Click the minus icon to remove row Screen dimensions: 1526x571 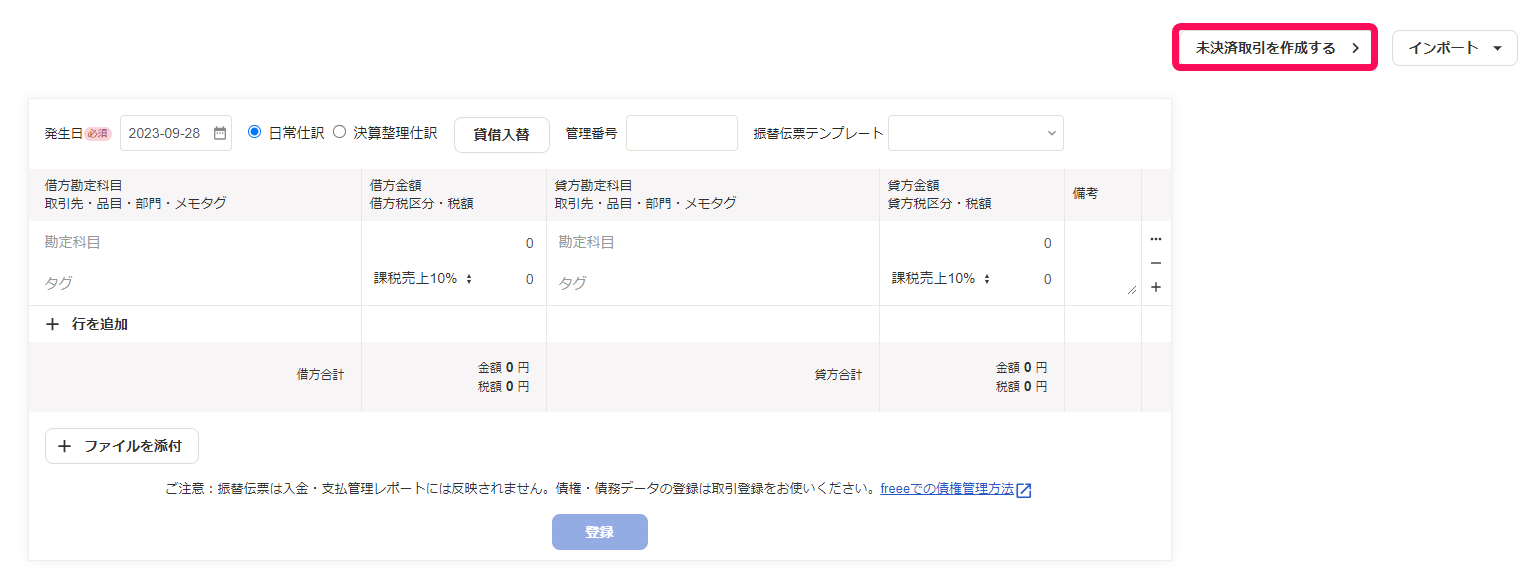[1156, 263]
